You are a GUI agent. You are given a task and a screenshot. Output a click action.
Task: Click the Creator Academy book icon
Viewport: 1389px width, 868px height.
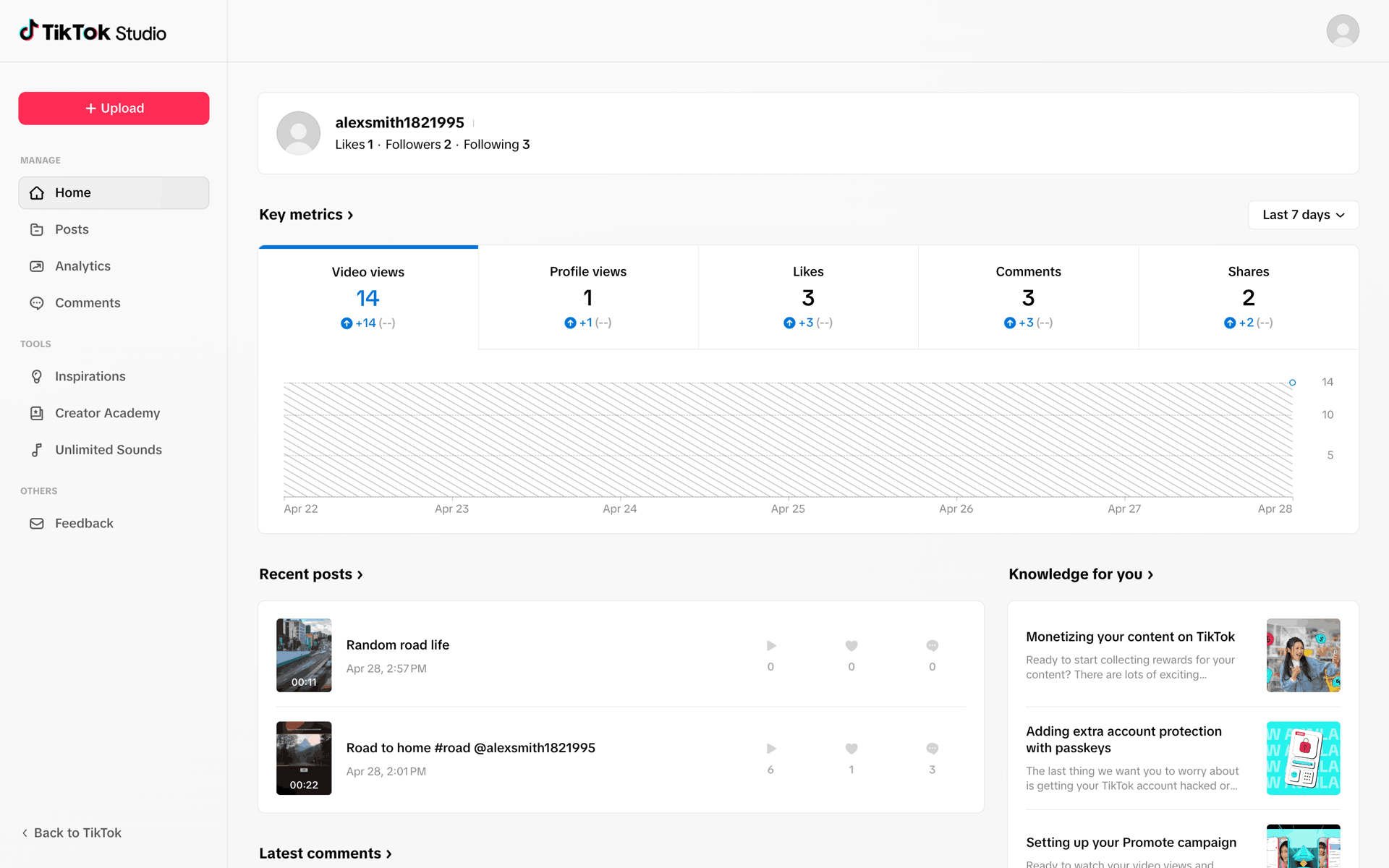coord(37,413)
